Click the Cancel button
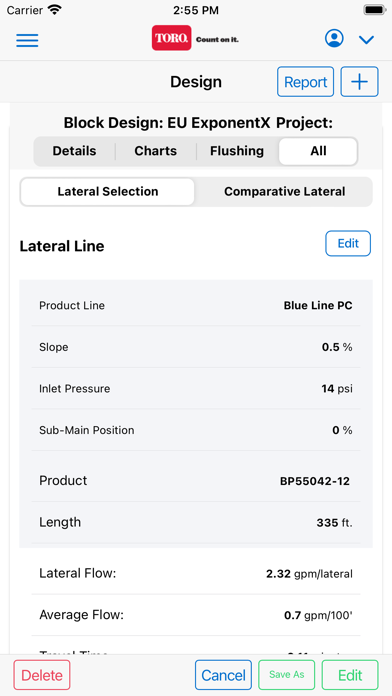This screenshot has width=392, height=696. (x=223, y=675)
